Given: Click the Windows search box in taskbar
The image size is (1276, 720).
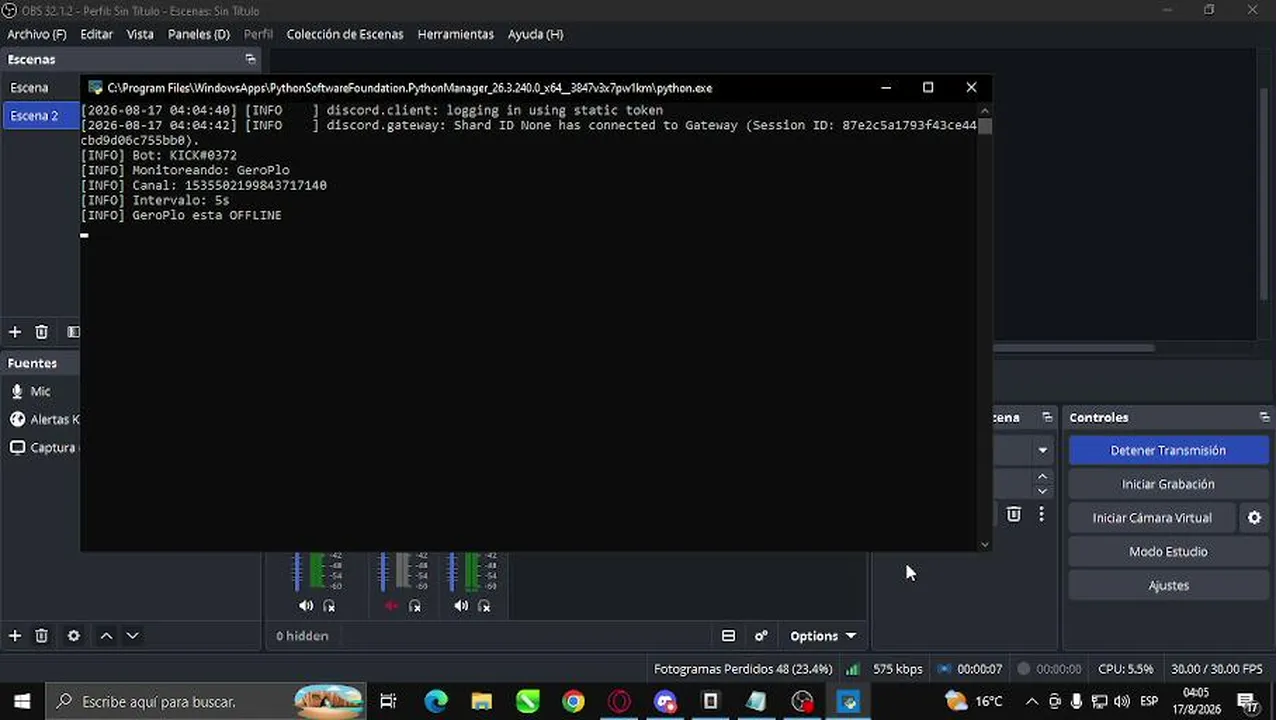Looking at the screenshot, I should 205,702.
